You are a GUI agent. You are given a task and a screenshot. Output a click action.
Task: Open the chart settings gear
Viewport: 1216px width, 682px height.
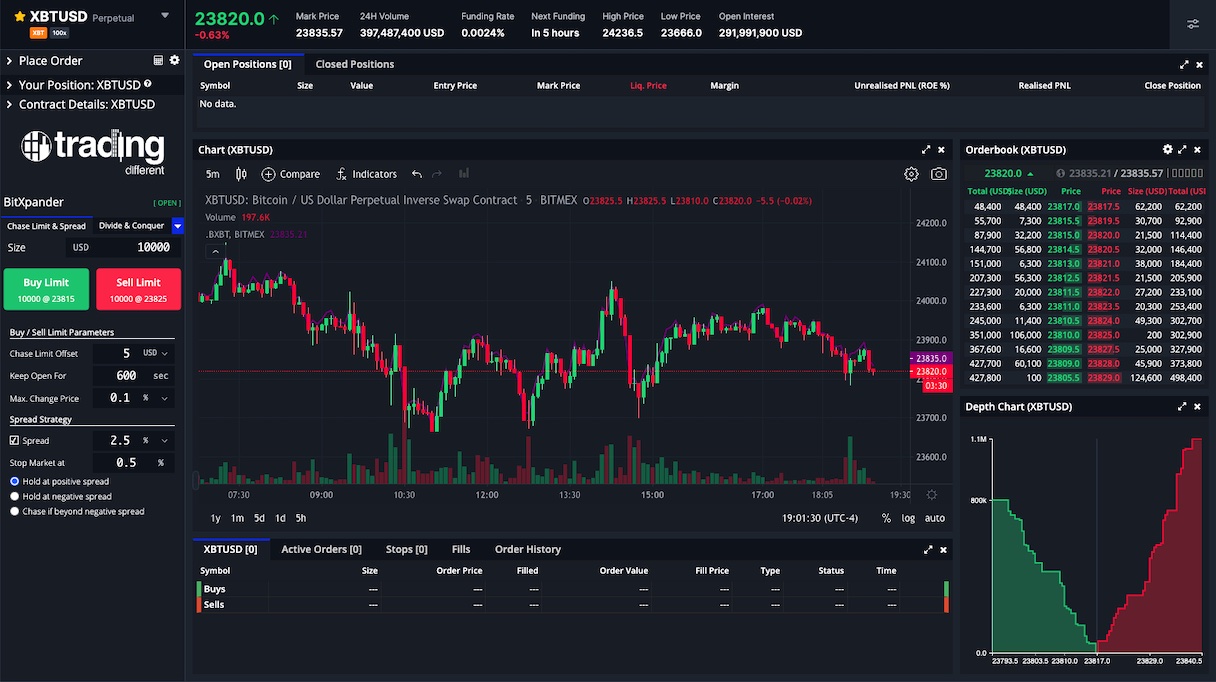tap(911, 173)
